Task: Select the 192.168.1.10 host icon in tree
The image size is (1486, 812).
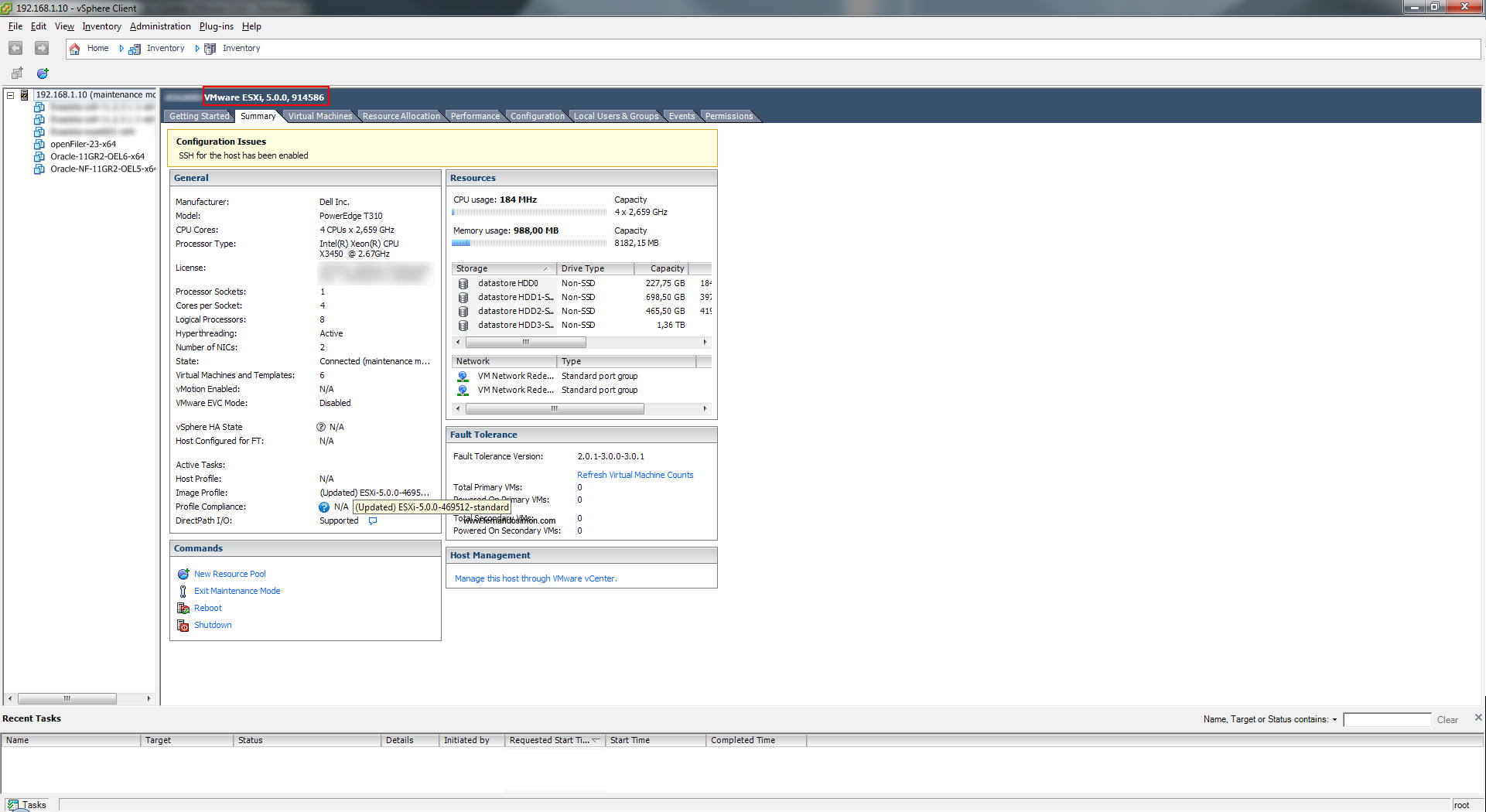Action: tap(25, 95)
